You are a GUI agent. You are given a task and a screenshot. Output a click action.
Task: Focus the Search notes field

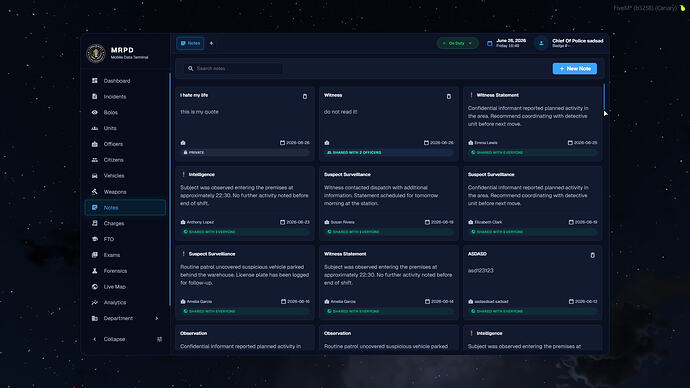click(233, 69)
